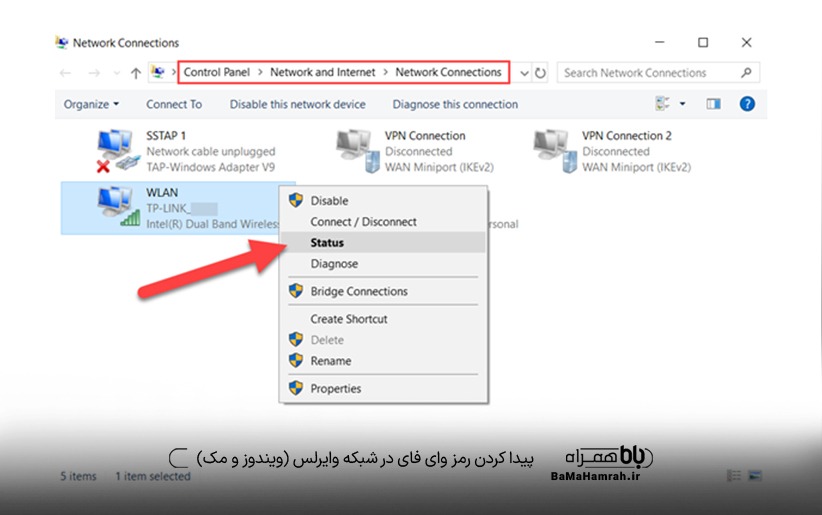Open Help with the question mark icon

pyautogui.click(x=747, y=104)
